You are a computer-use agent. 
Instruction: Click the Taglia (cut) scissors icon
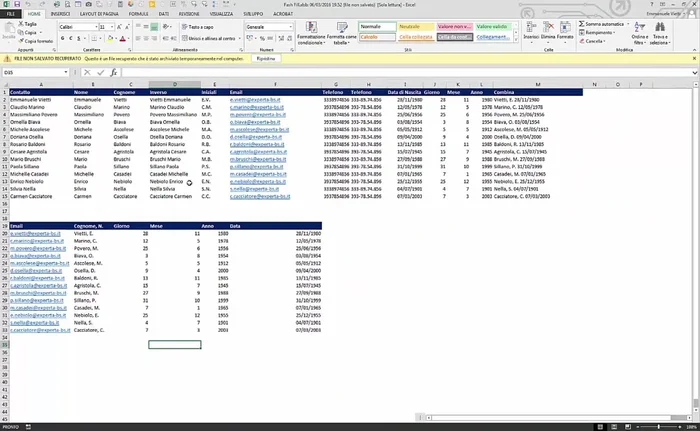22,24
